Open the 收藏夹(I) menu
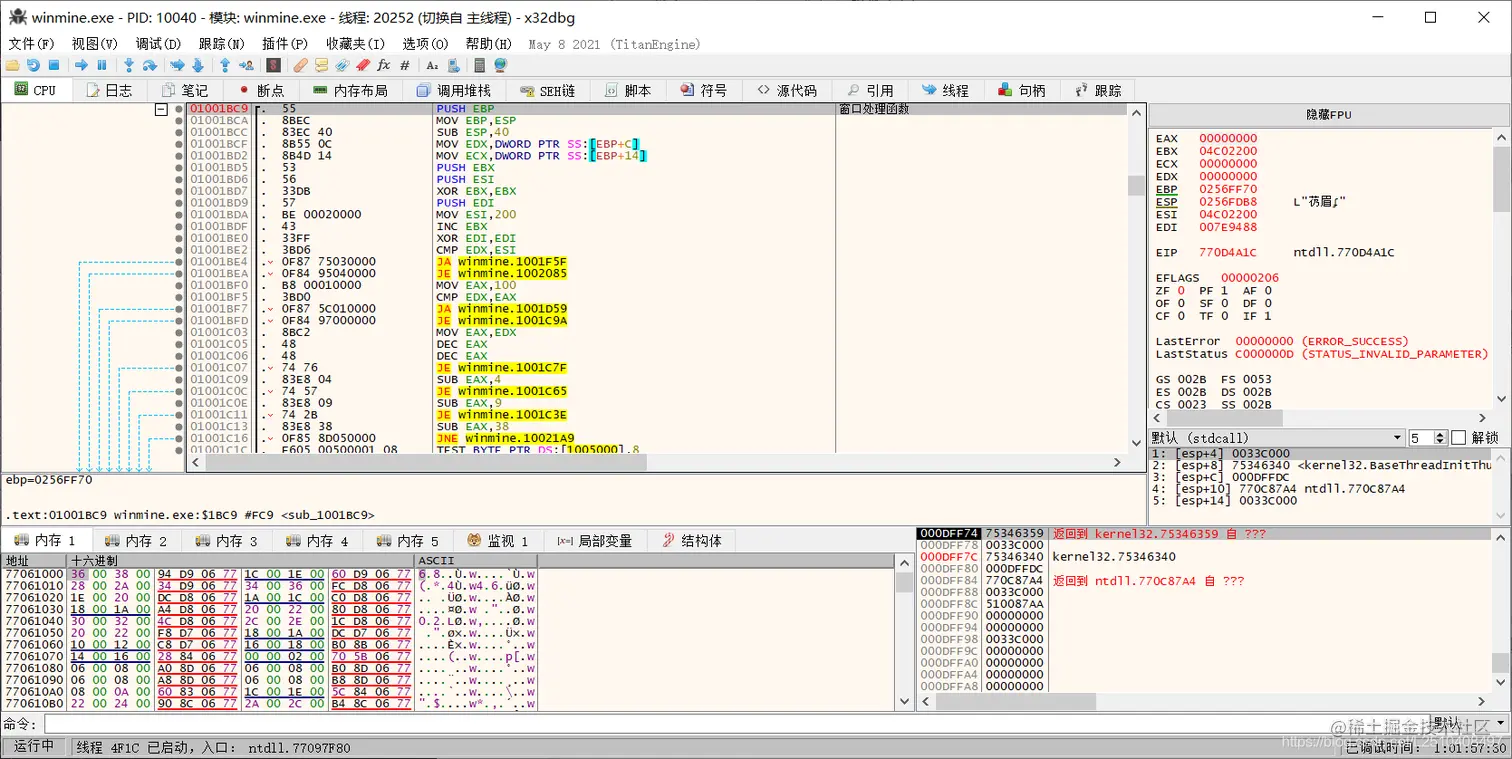Screen dimensions: 1512x759 [355, 44]
